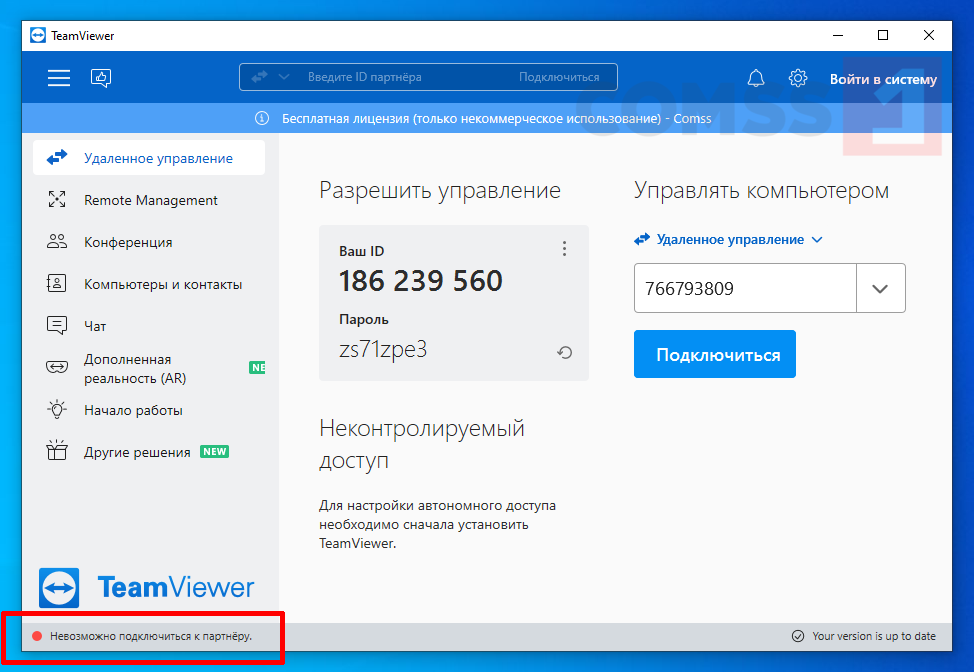The image size is (974, 672).
Task: Click the feedback thumbs-up icon
Action: [101, 78]
